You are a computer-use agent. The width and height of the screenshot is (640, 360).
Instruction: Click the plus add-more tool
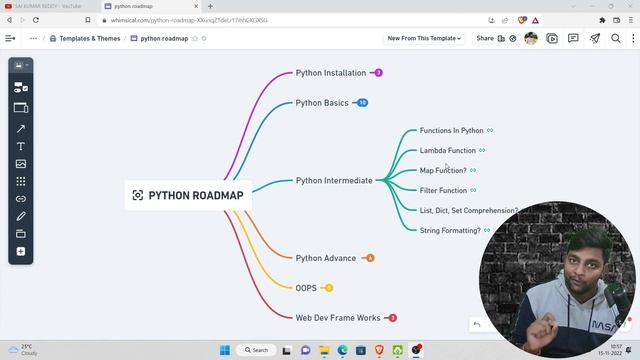(x=21, y=251)
